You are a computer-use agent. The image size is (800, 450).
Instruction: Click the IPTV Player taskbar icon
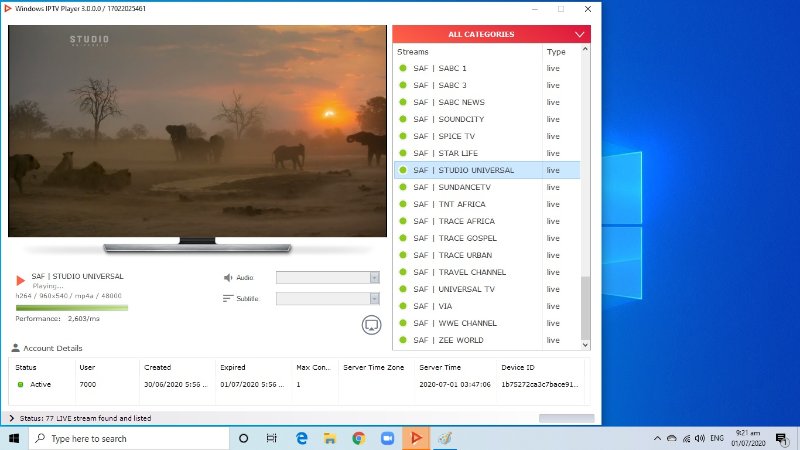416,438
